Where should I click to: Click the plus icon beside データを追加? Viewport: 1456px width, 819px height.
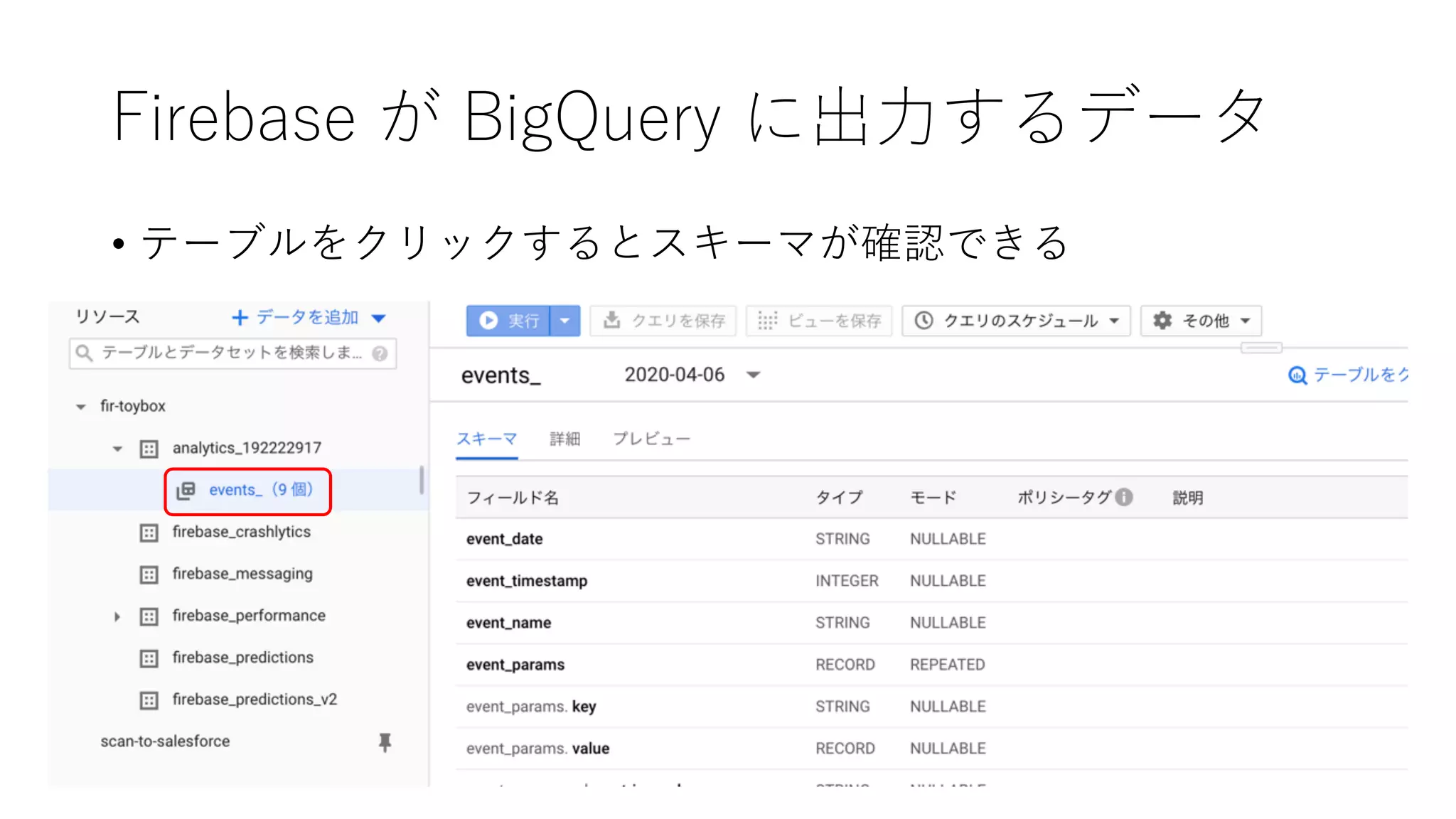(x=240, y=318)
